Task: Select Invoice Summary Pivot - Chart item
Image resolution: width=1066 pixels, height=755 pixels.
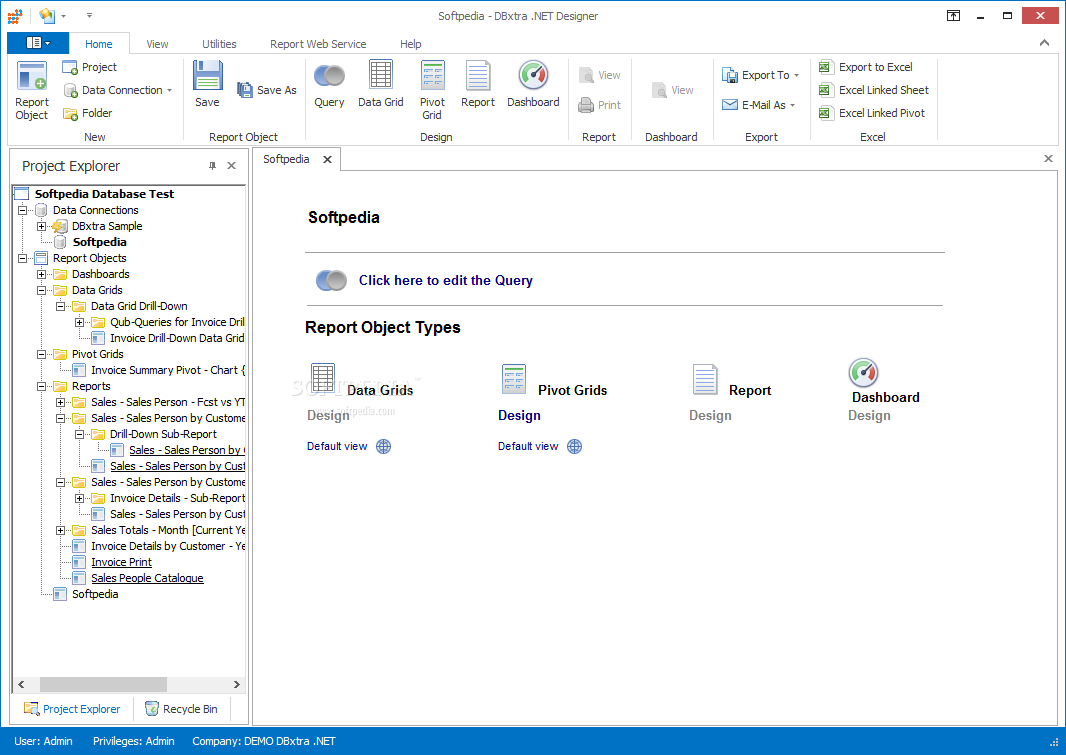Action: click(168, 370)
